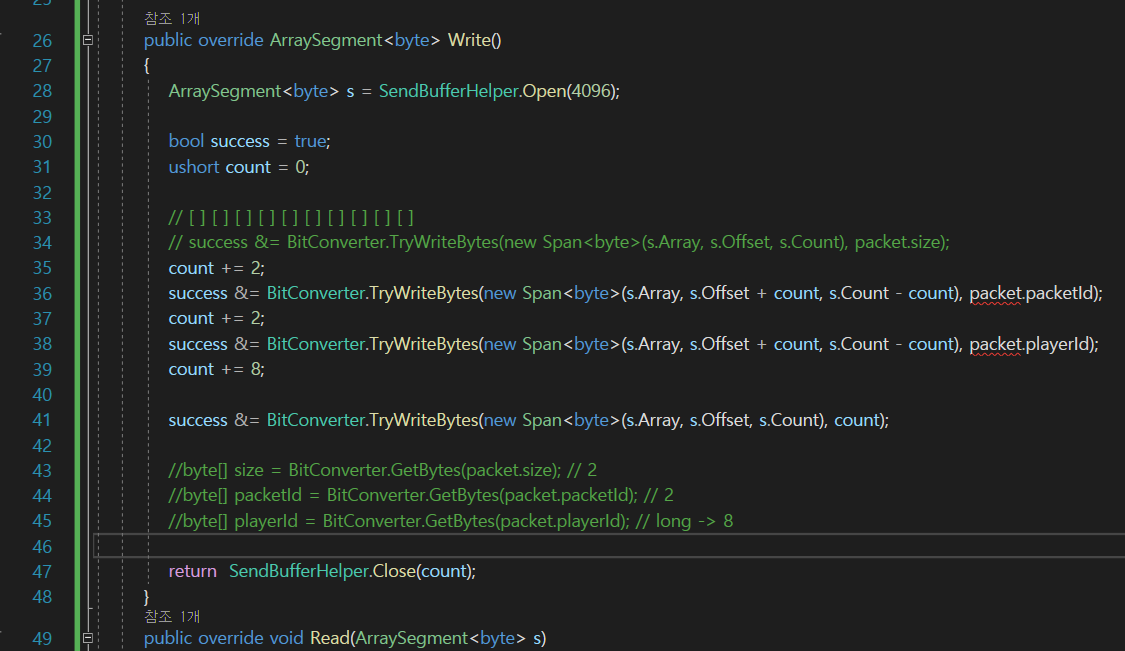
Task: Collapse the Read method outline box
Action: click(88, 637)
